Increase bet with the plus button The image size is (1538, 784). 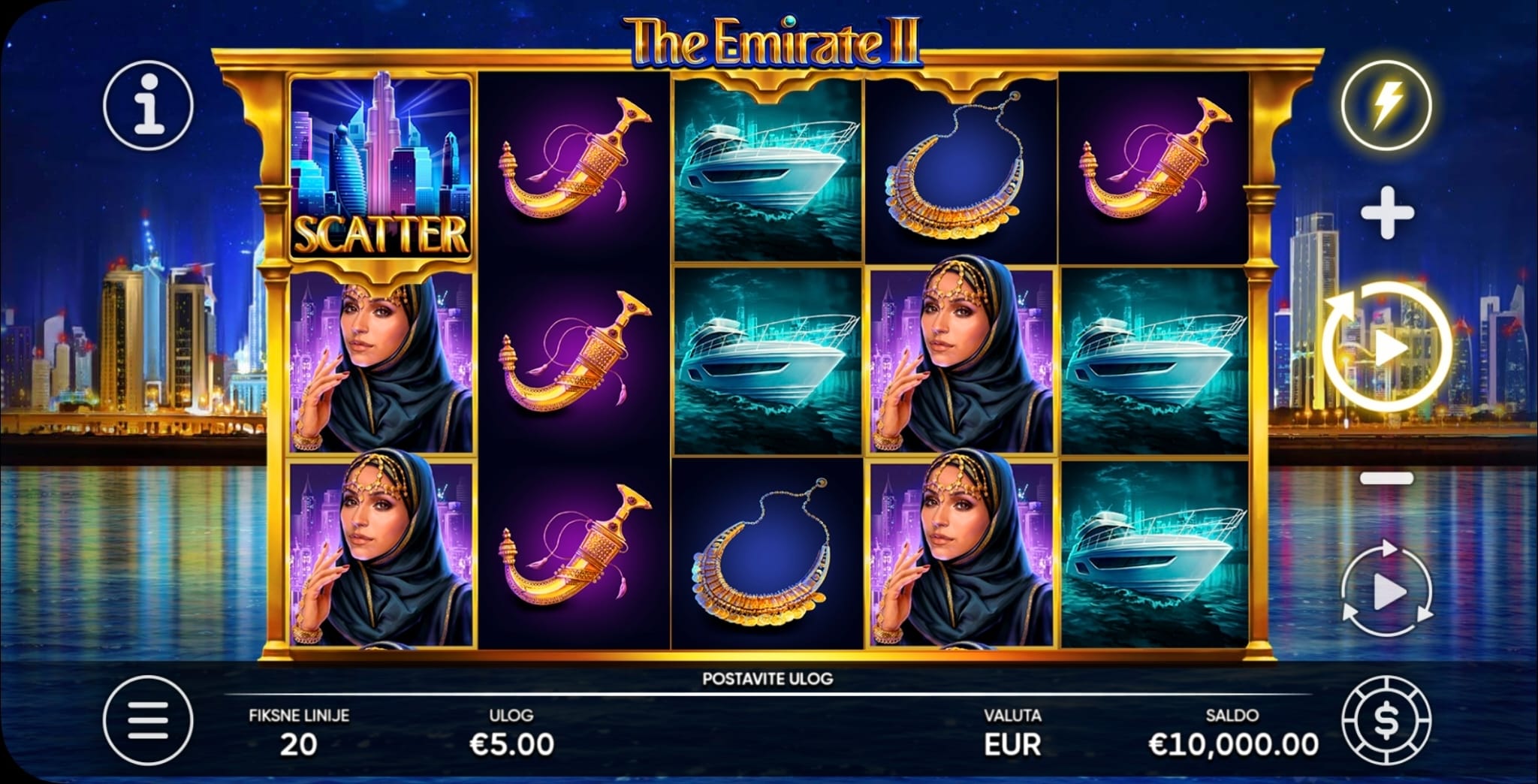tap(1387, 213)
